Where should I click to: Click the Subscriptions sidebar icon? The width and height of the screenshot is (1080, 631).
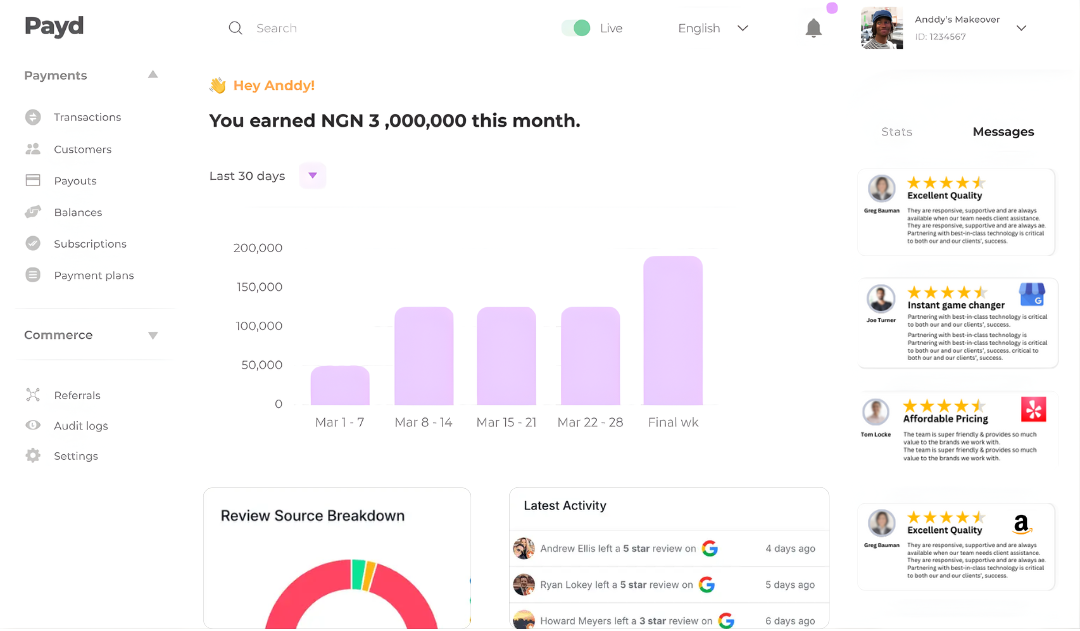pos(33,244)
